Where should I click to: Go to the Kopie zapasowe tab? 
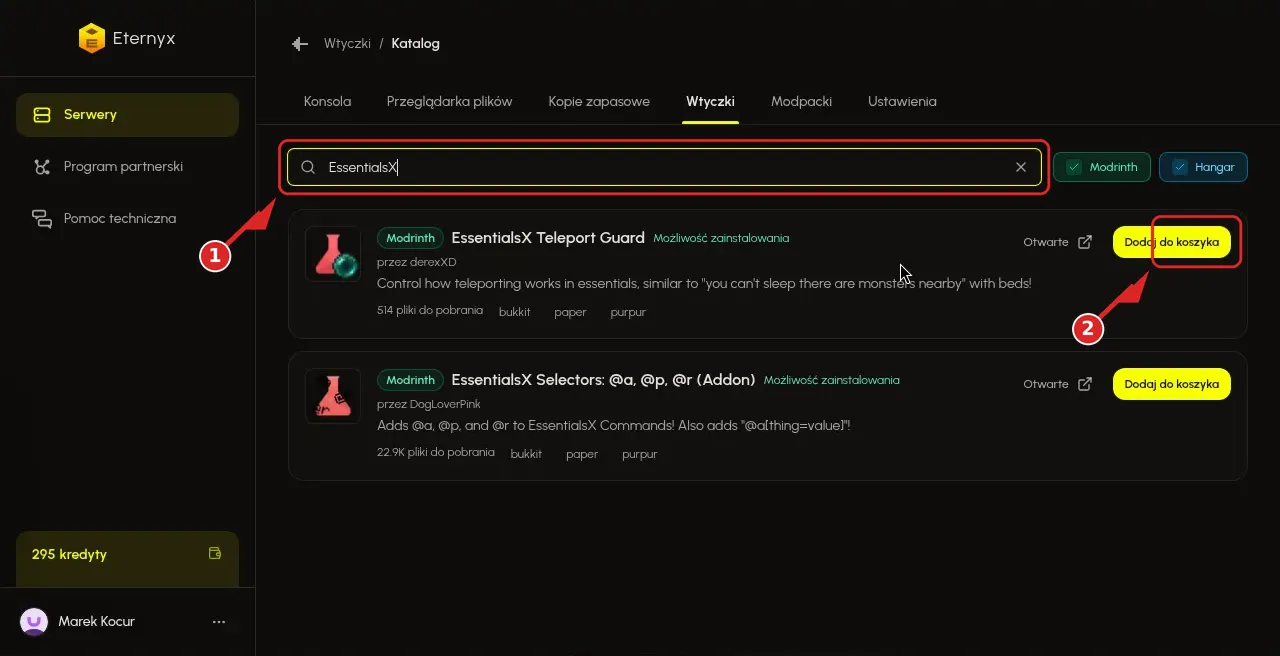tap(599, 102)
